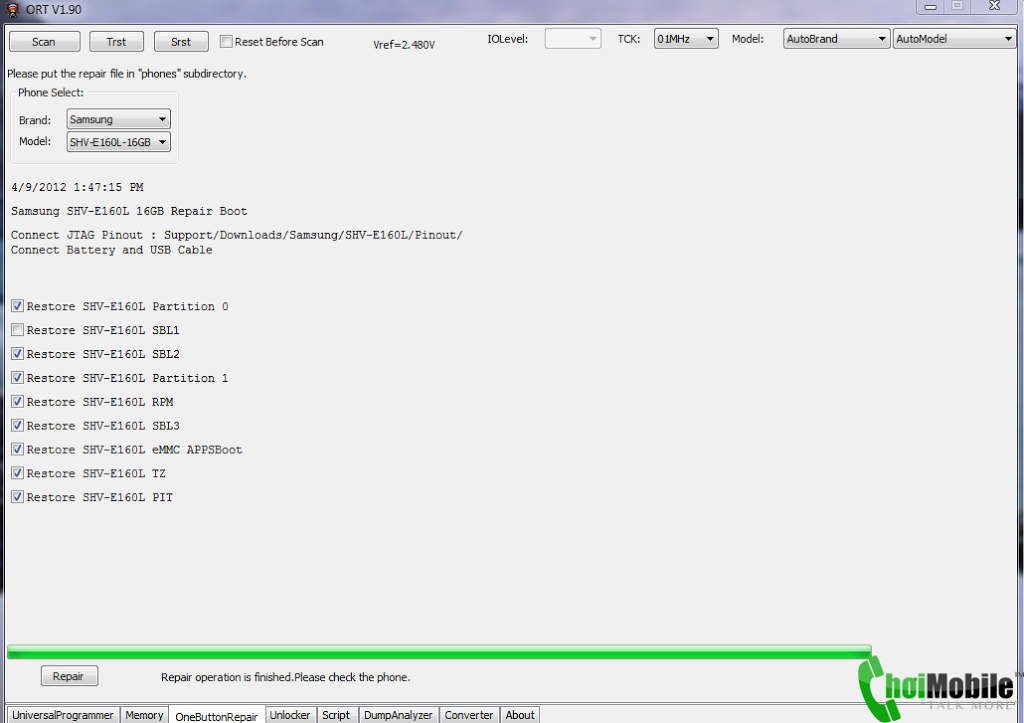The image size is (1024, 723).
Task: Open the SHV-E160L-16GB model dropdown
Action: [x=118, y=142]
